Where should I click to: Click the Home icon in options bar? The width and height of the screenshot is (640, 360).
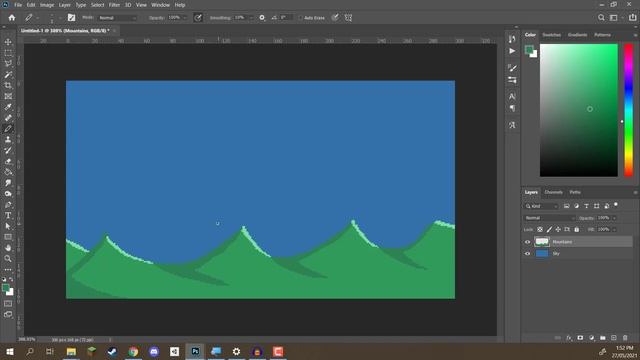pos(12,18)
